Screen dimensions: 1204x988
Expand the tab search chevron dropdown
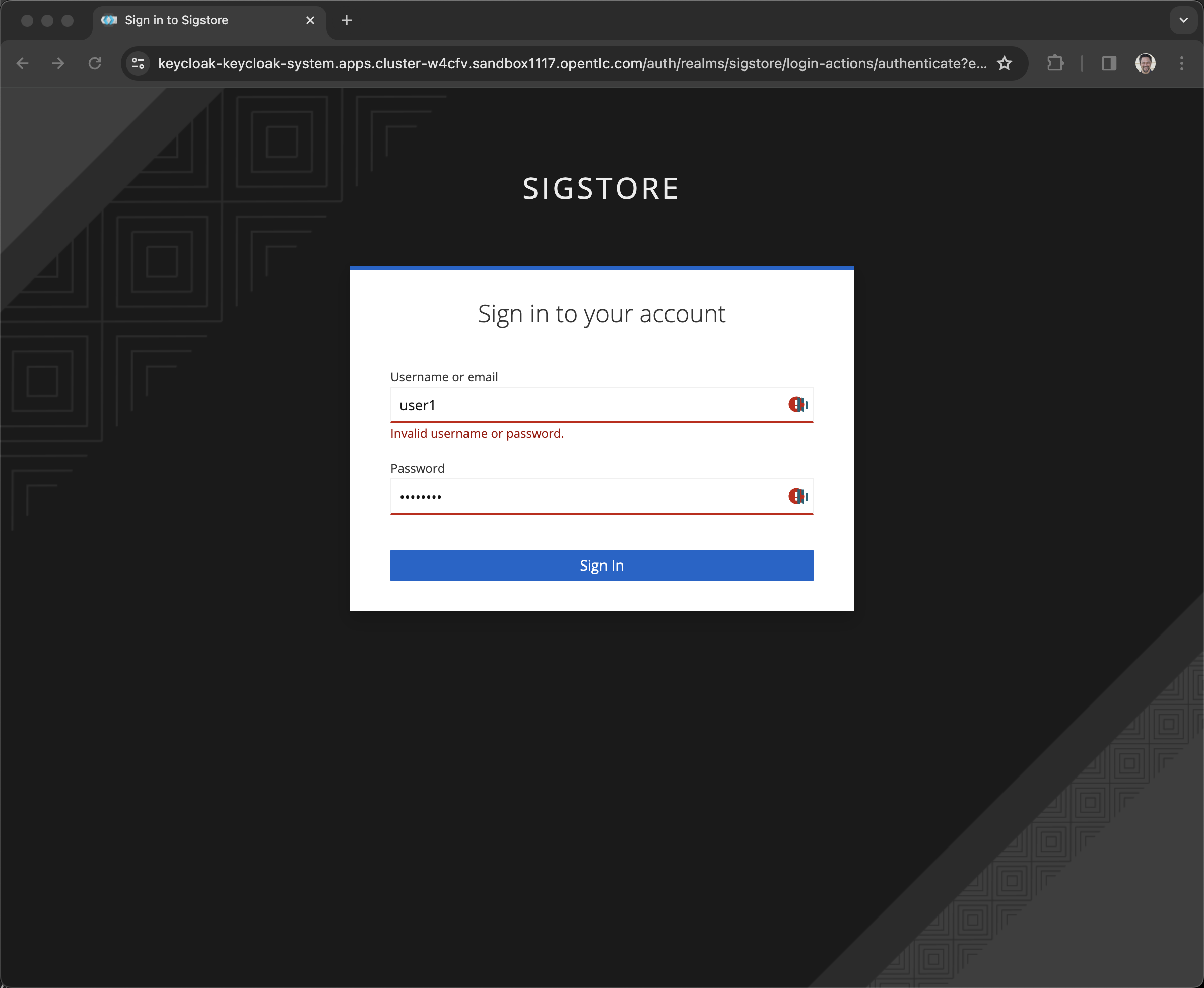(1183, 21)
